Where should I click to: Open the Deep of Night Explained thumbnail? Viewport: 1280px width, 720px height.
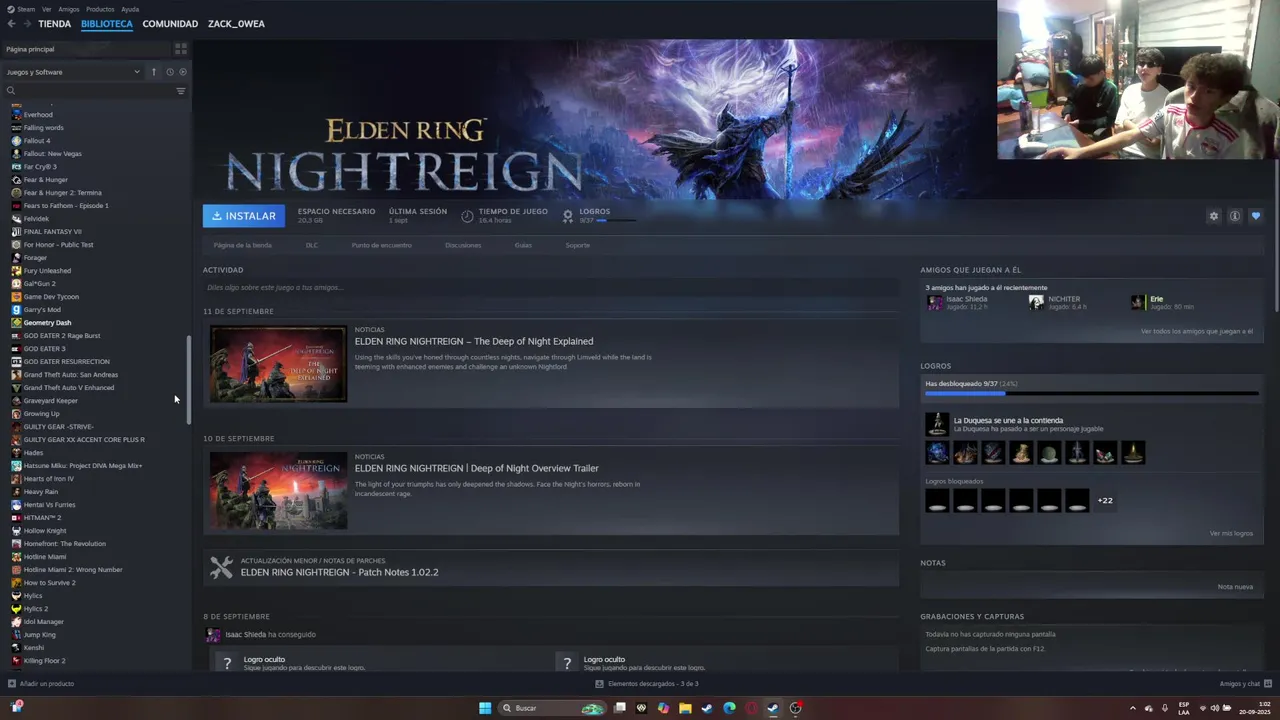(278, 364)
